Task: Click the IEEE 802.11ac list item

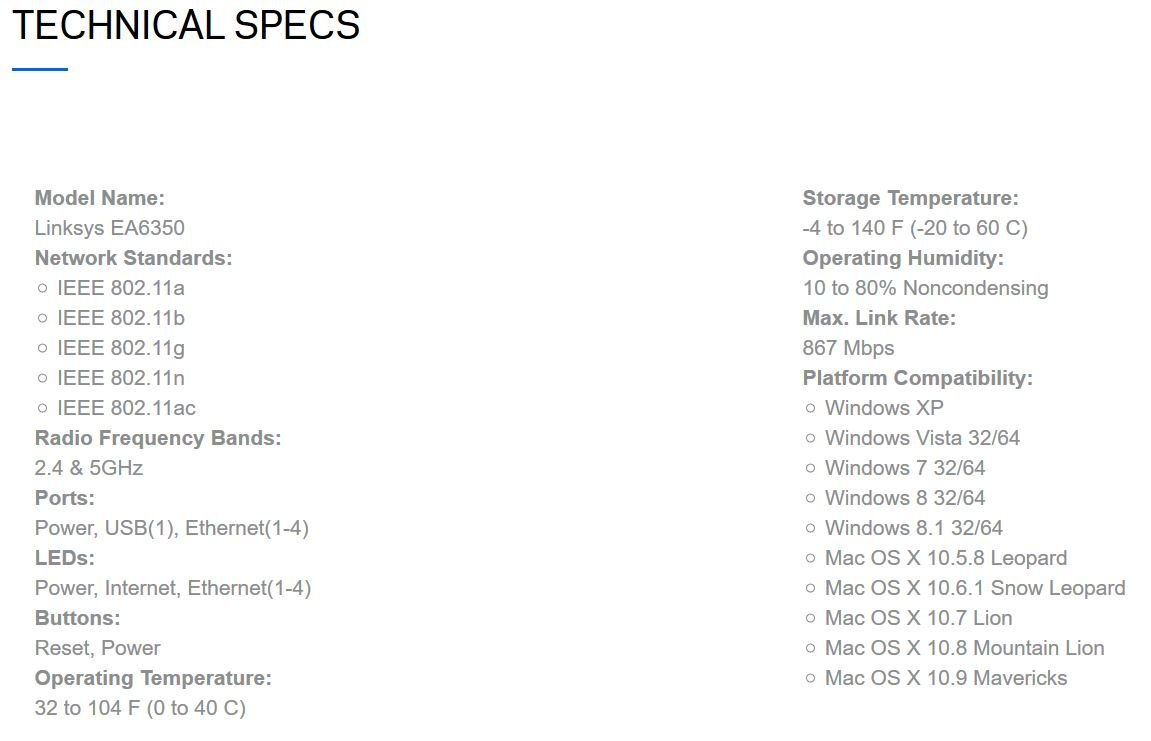Action: coord(126,408)
